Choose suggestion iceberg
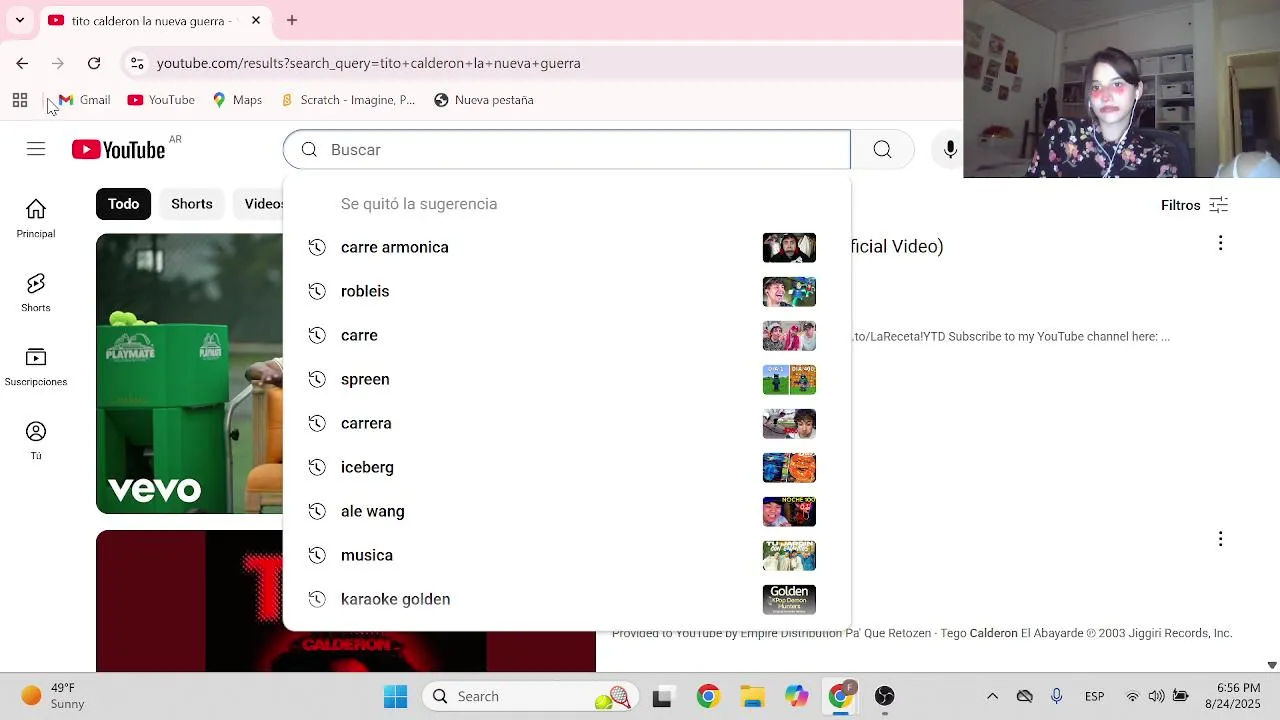 coord(567,467)
